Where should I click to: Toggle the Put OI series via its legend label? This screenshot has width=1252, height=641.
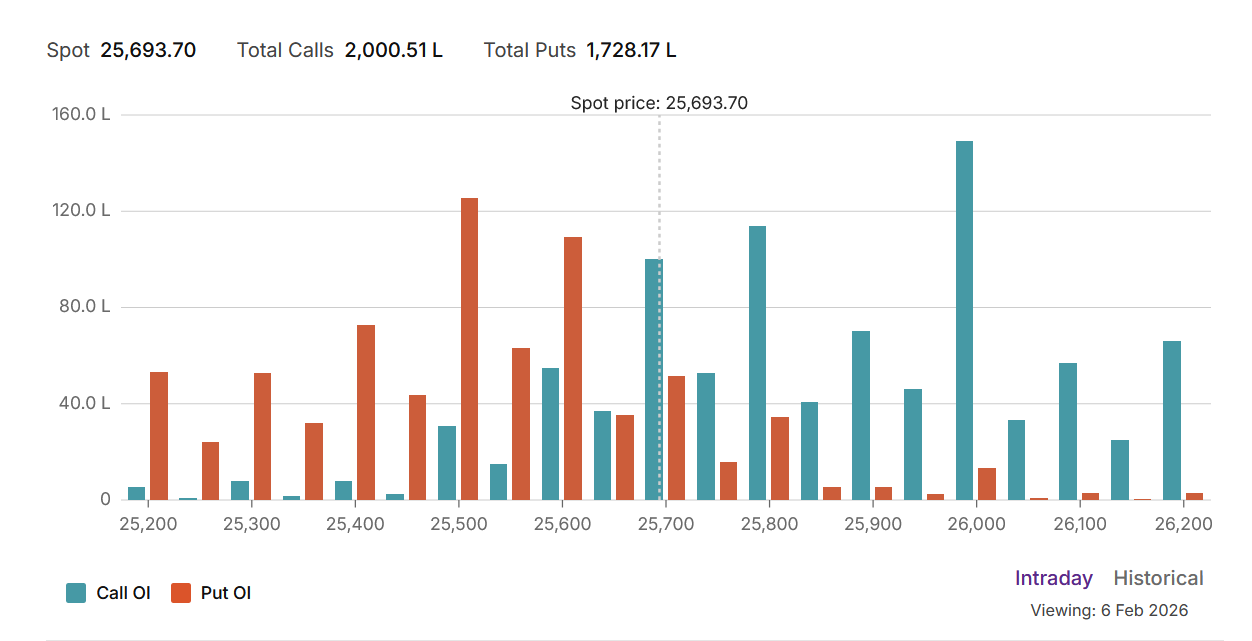(226, 593)
